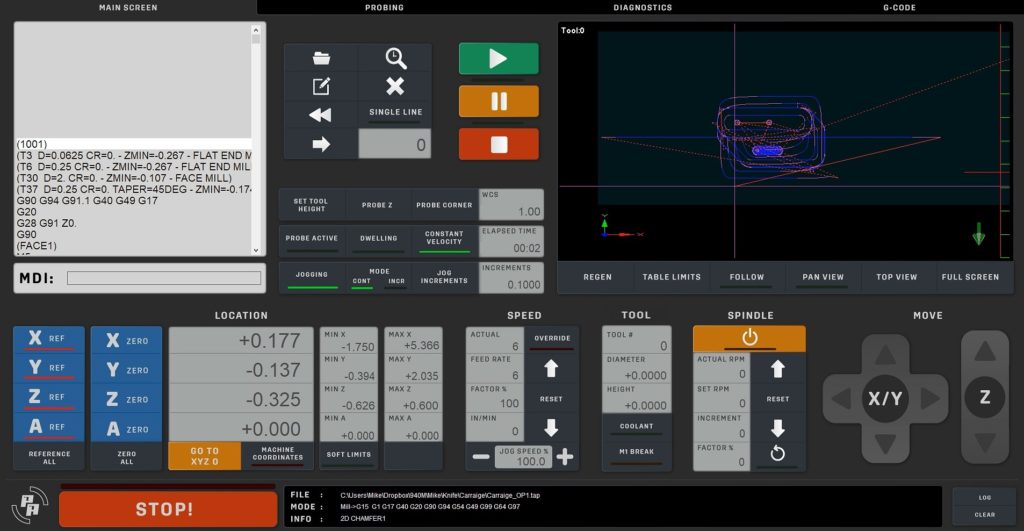Viewport: 1024px width, 531px height.
Task: Click the Edit G-code pencil icon
Action: [321, 86]
